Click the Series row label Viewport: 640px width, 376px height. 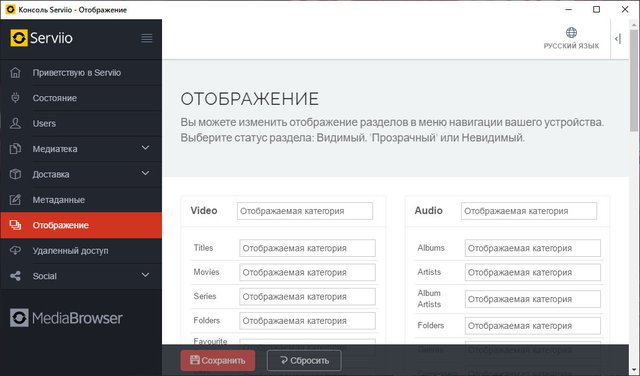coord(205,296)
